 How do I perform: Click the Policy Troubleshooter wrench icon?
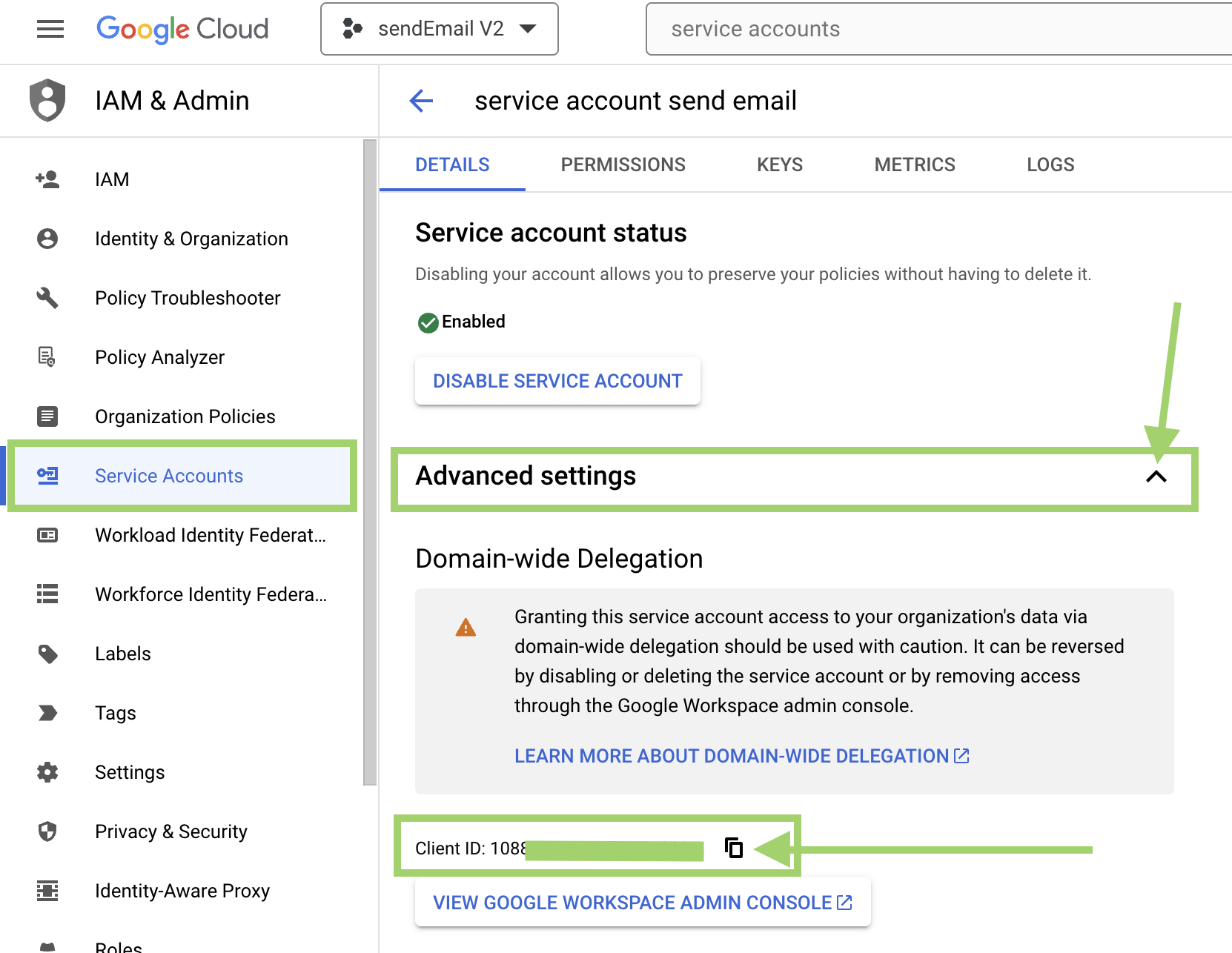pos(47,298)
